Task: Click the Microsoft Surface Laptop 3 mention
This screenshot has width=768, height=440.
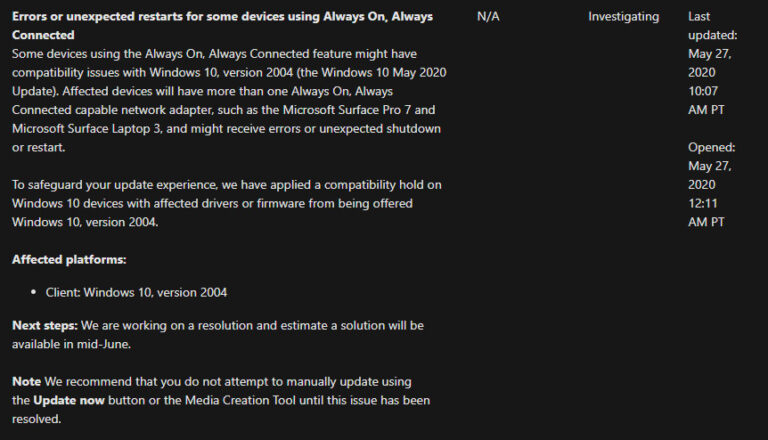Action: tap(86, 128)
